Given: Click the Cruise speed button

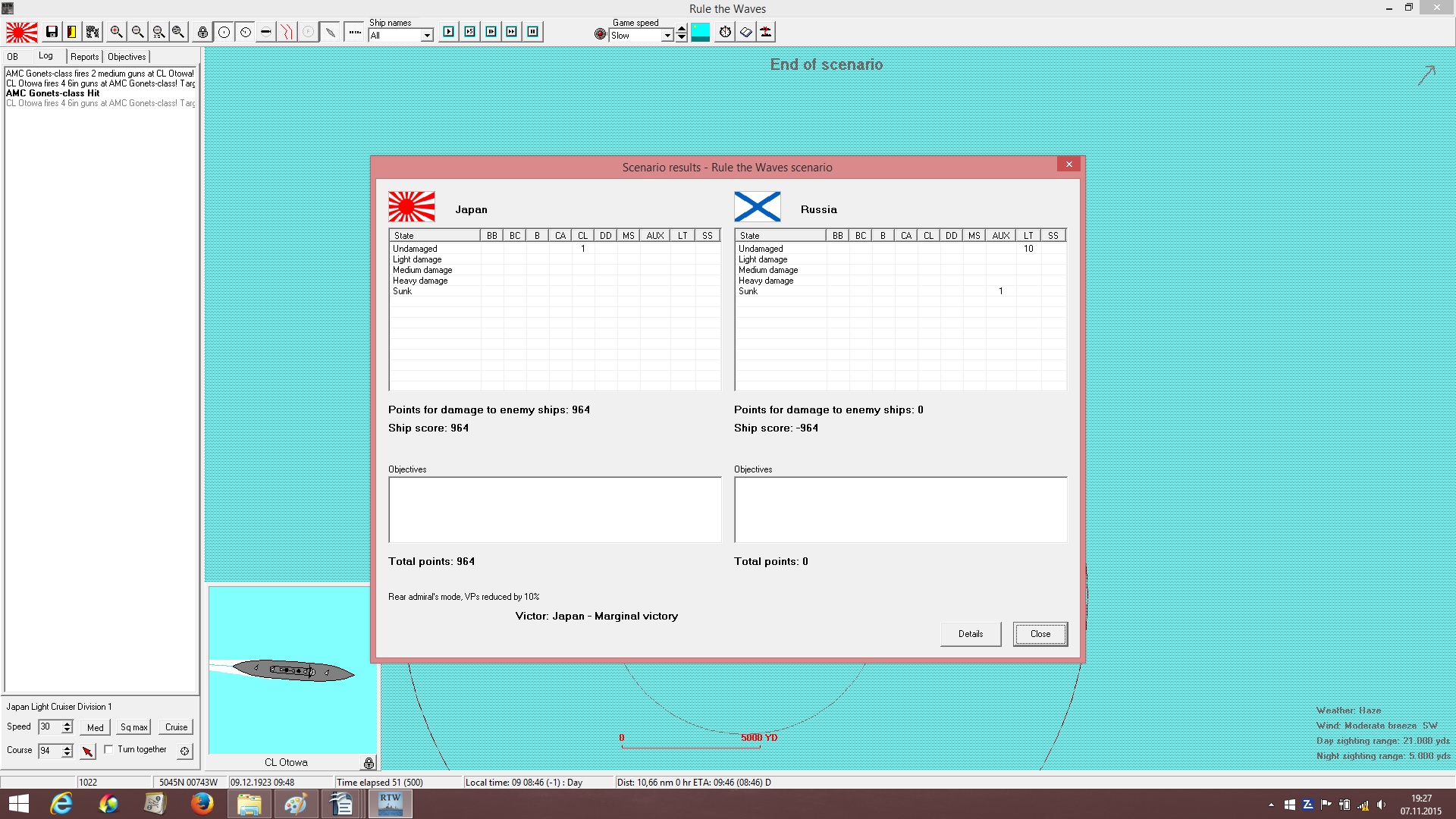Looking at the screenshot, I should [x=177, y=727].
